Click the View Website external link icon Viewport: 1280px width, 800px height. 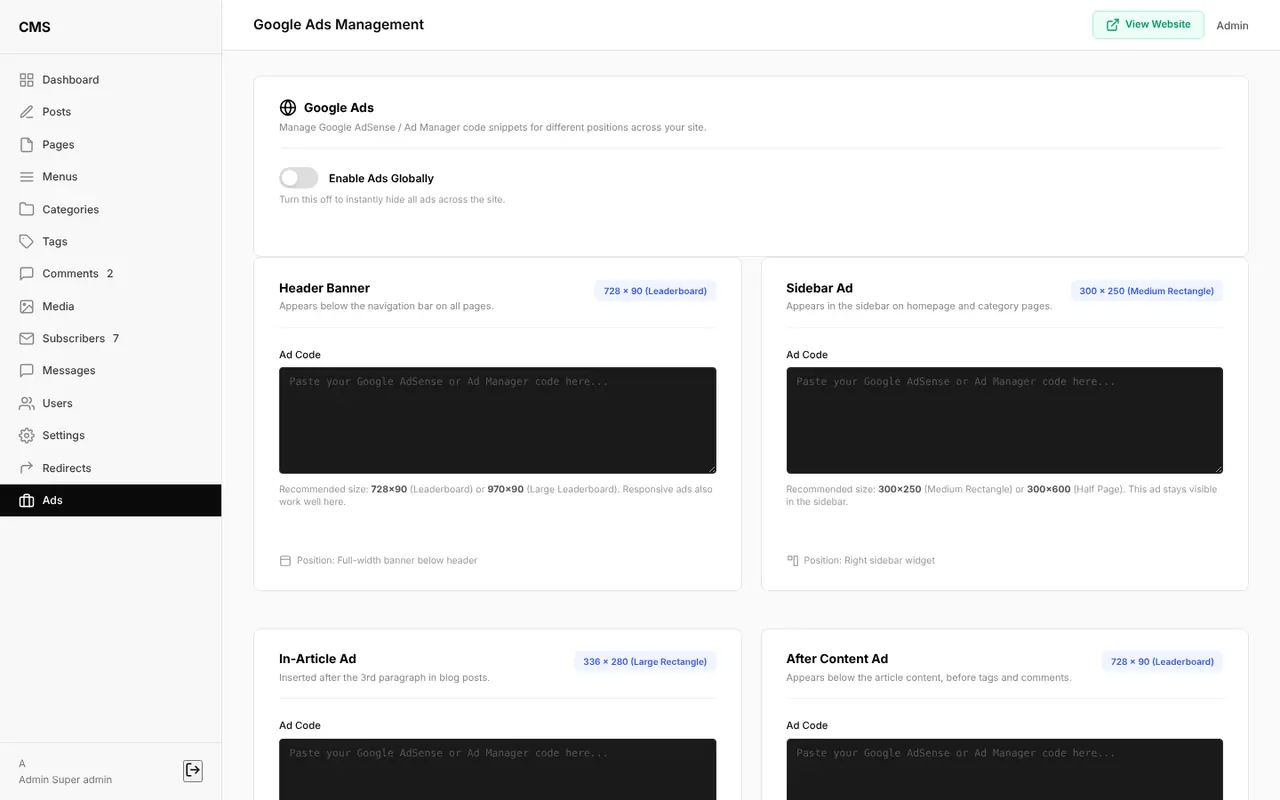tap(1112, 25)
